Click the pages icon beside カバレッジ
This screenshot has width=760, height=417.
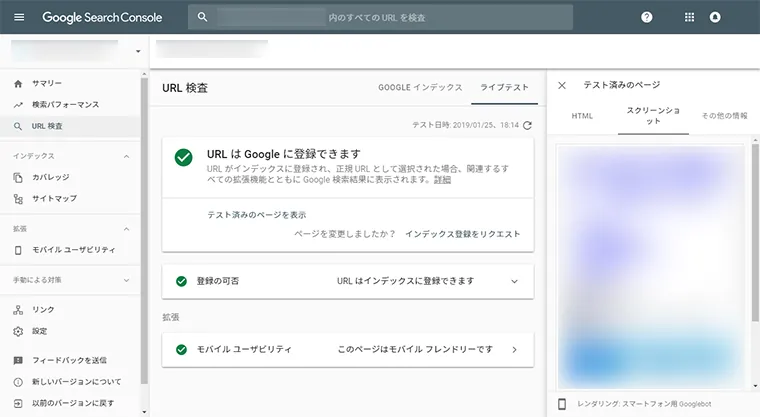click(x=18, y=177)
